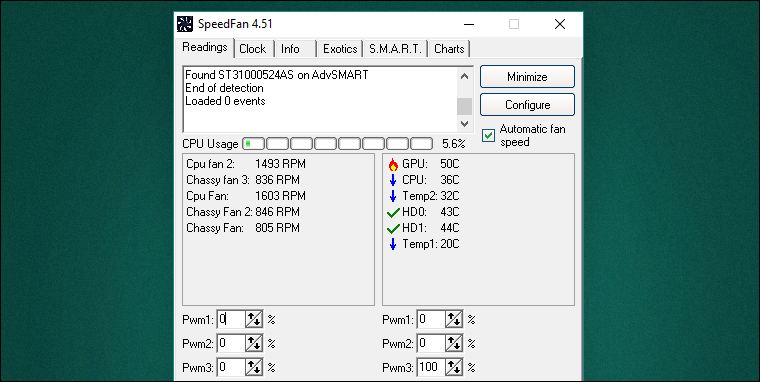Click the GPU 50C temperature value
The height and width of the screenshot is (382, 760).
[x=450, y=164]
